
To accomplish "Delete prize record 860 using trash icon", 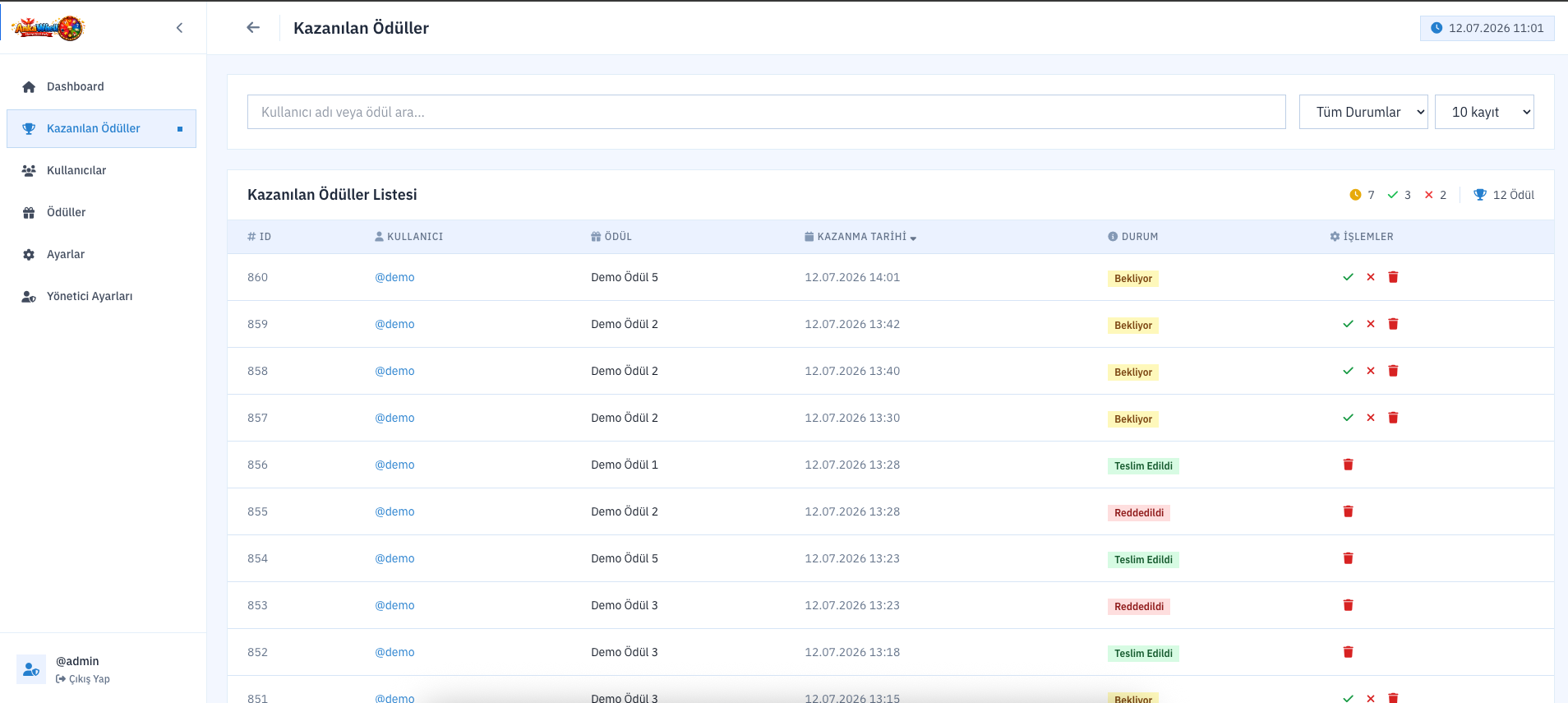I will pyautogui.click(x=1393, y=277).
